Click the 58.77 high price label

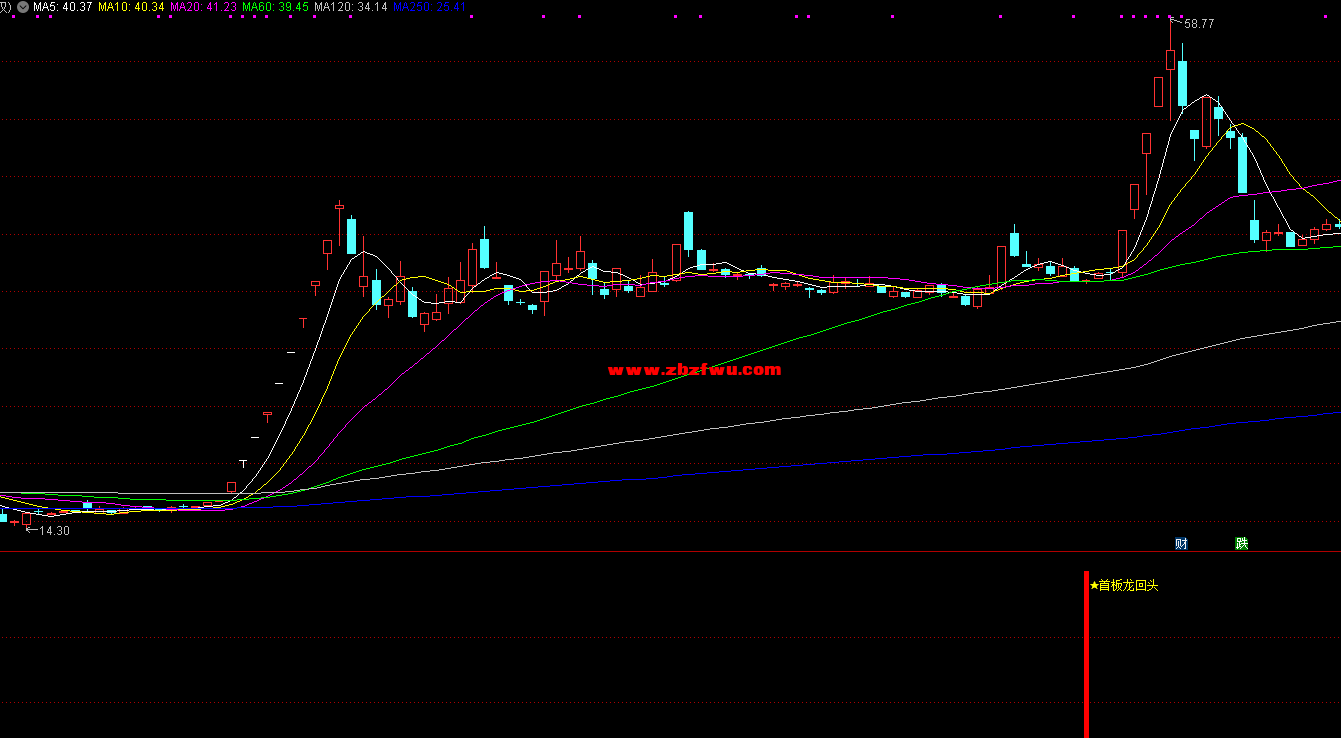point(1198,24)
